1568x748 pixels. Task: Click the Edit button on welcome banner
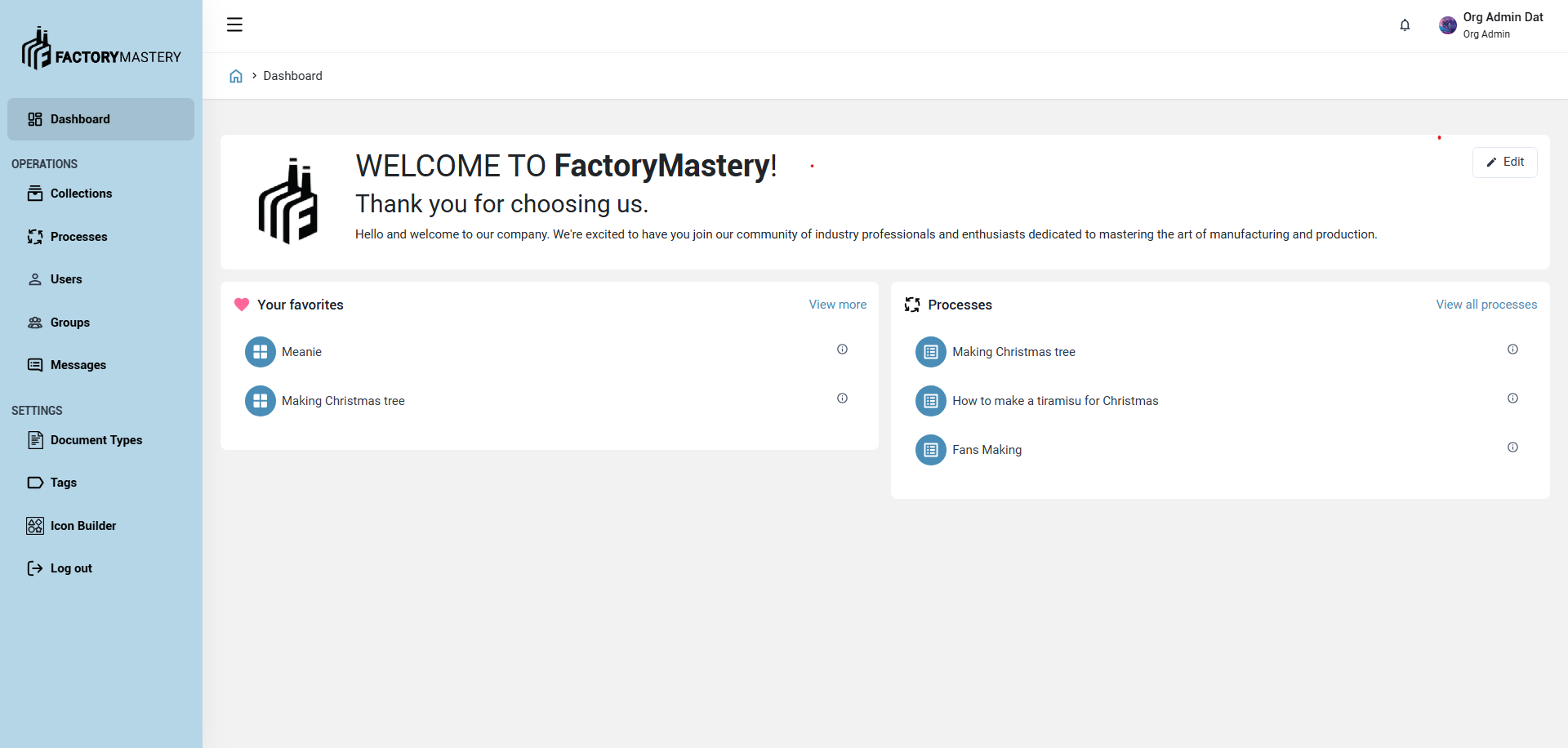tap(1505, 162)
